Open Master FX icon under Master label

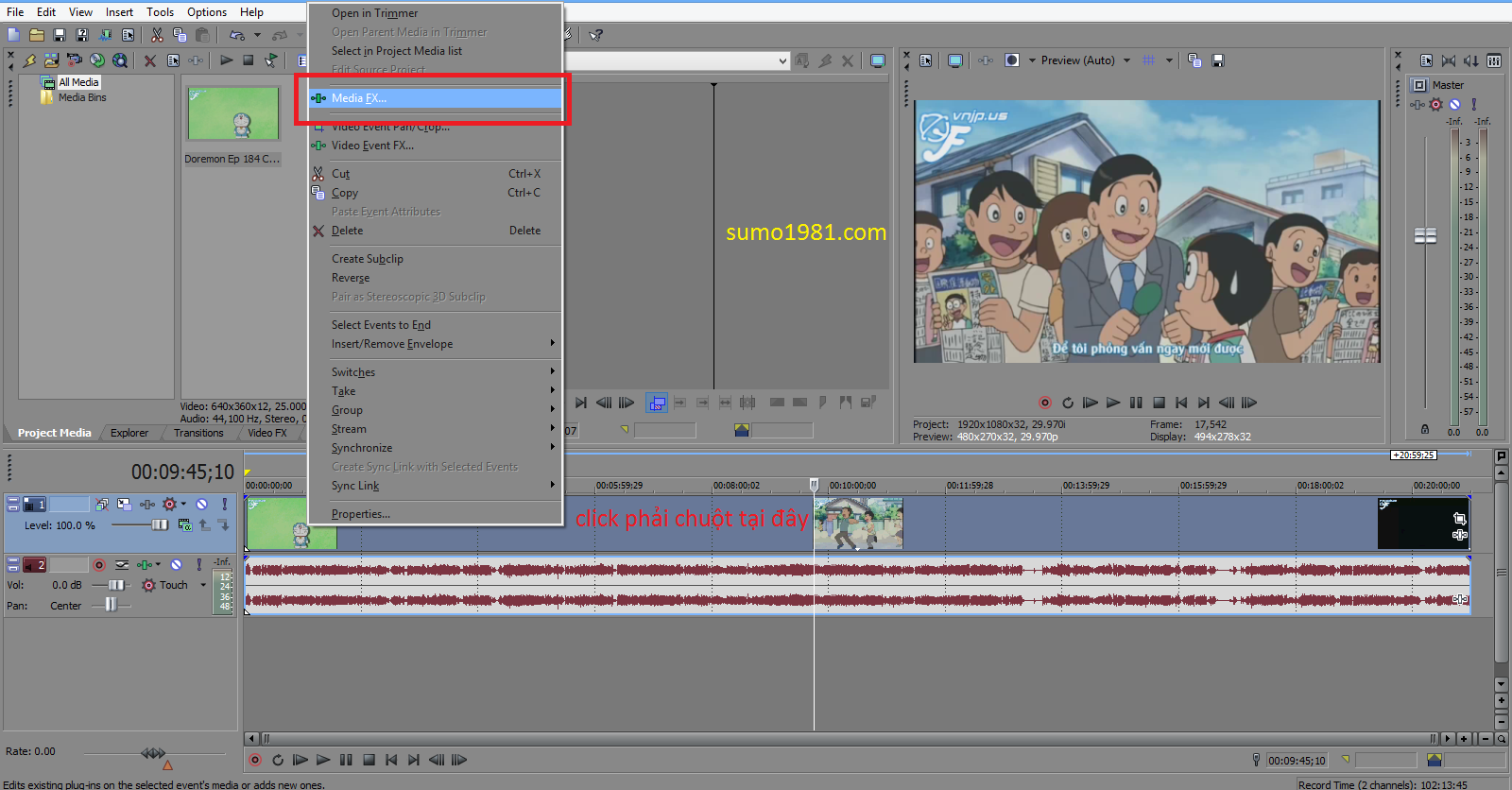pyautogui.click(x=1417, y=105)
